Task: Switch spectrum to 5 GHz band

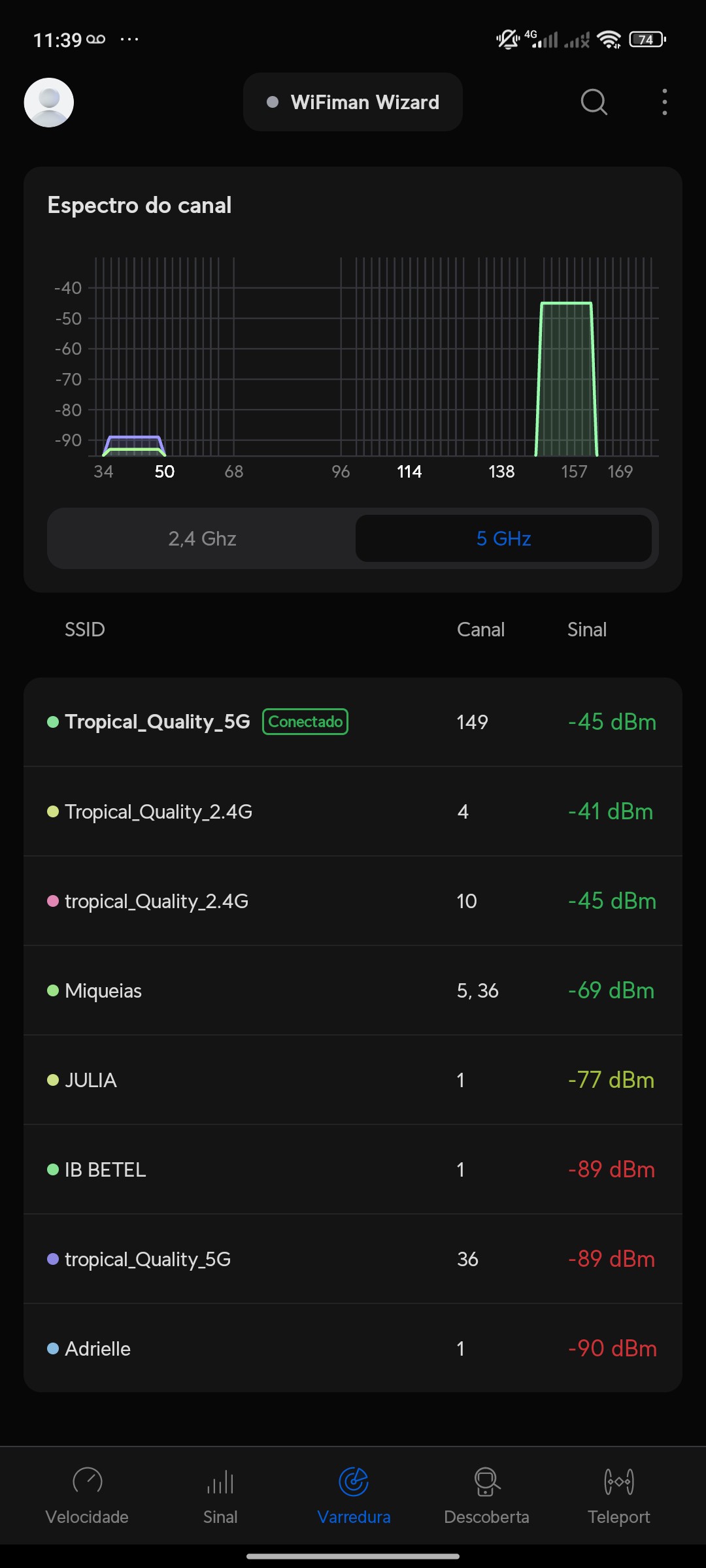Action: 503,538
